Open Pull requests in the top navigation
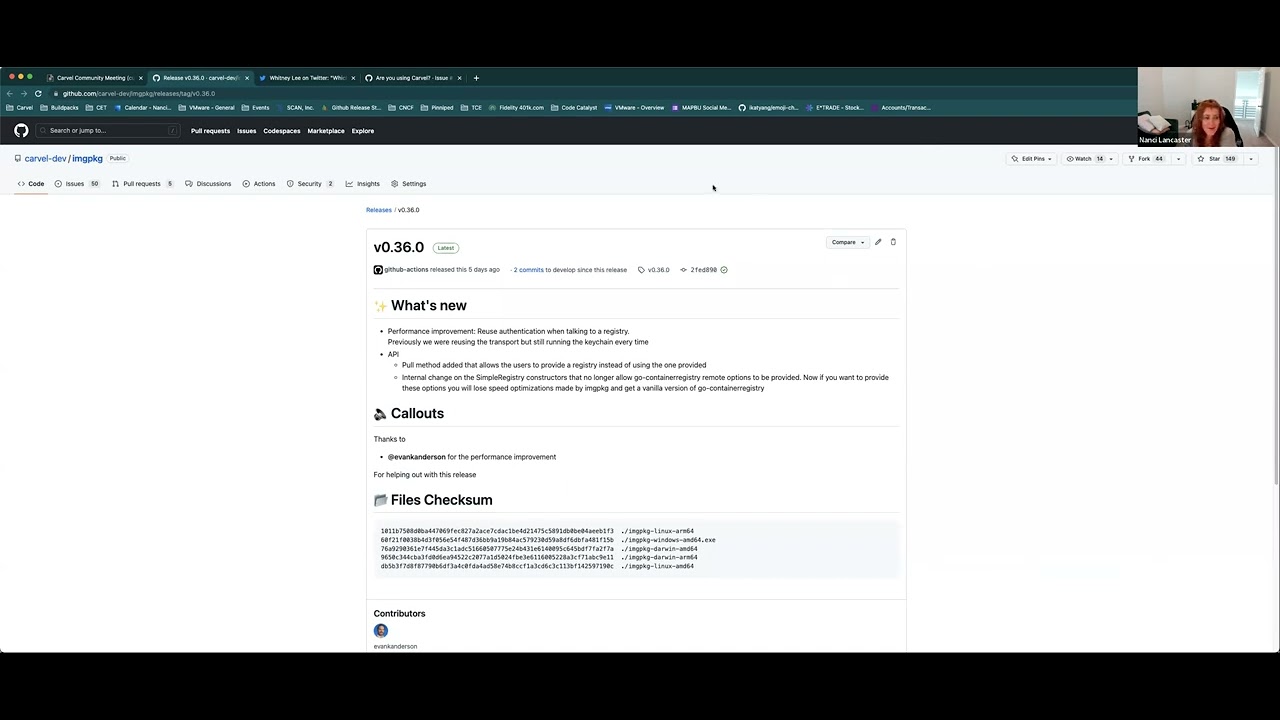Image resolution: width=1280 pixels, height=720 pixels. [210, 131]
